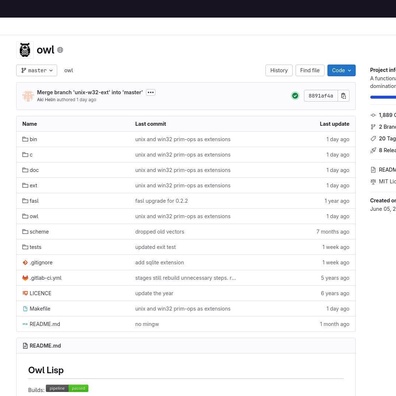The image size is (396, 396).
Task: Open commit 'add sqlite extension'
Action: tap(159, 262)
